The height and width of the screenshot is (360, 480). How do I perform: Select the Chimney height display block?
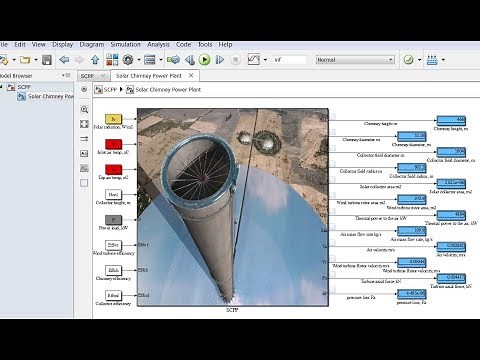[451, 120]
